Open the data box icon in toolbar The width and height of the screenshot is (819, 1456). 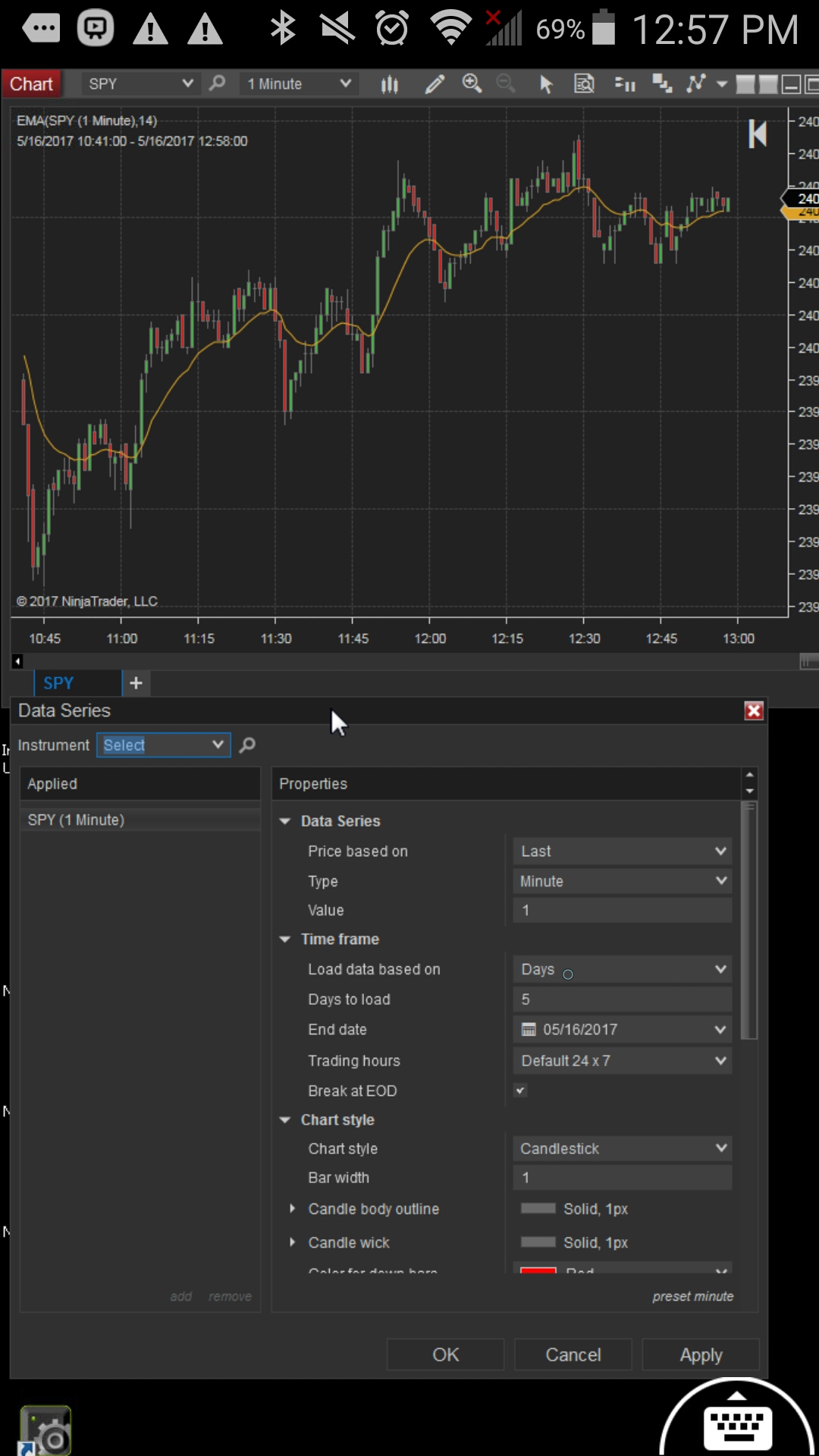(584, 84)
